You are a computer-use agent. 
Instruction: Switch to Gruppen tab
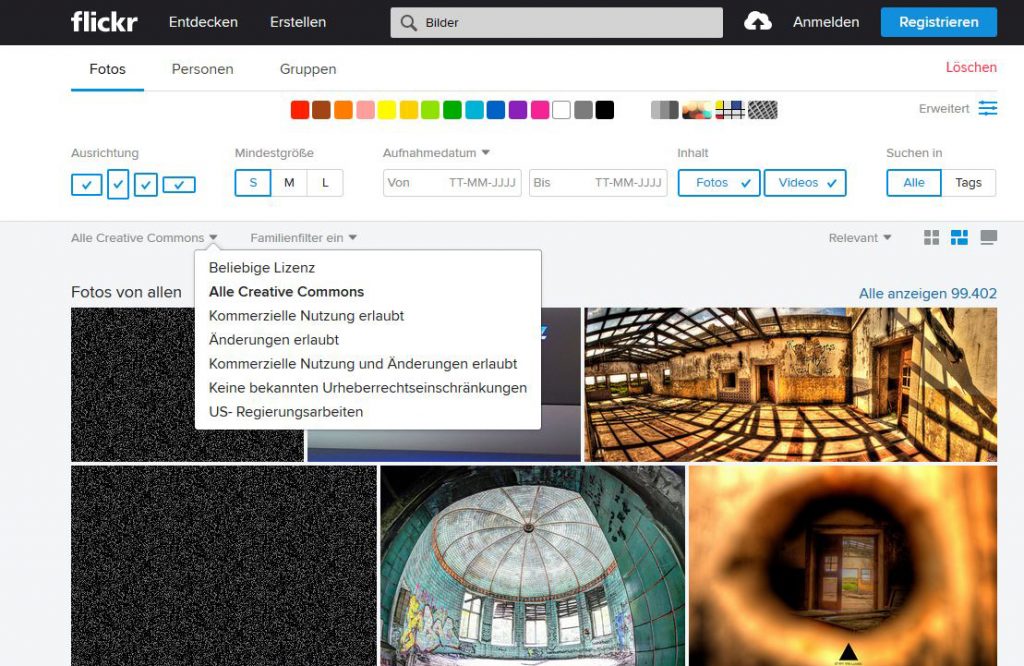point(308,69)
